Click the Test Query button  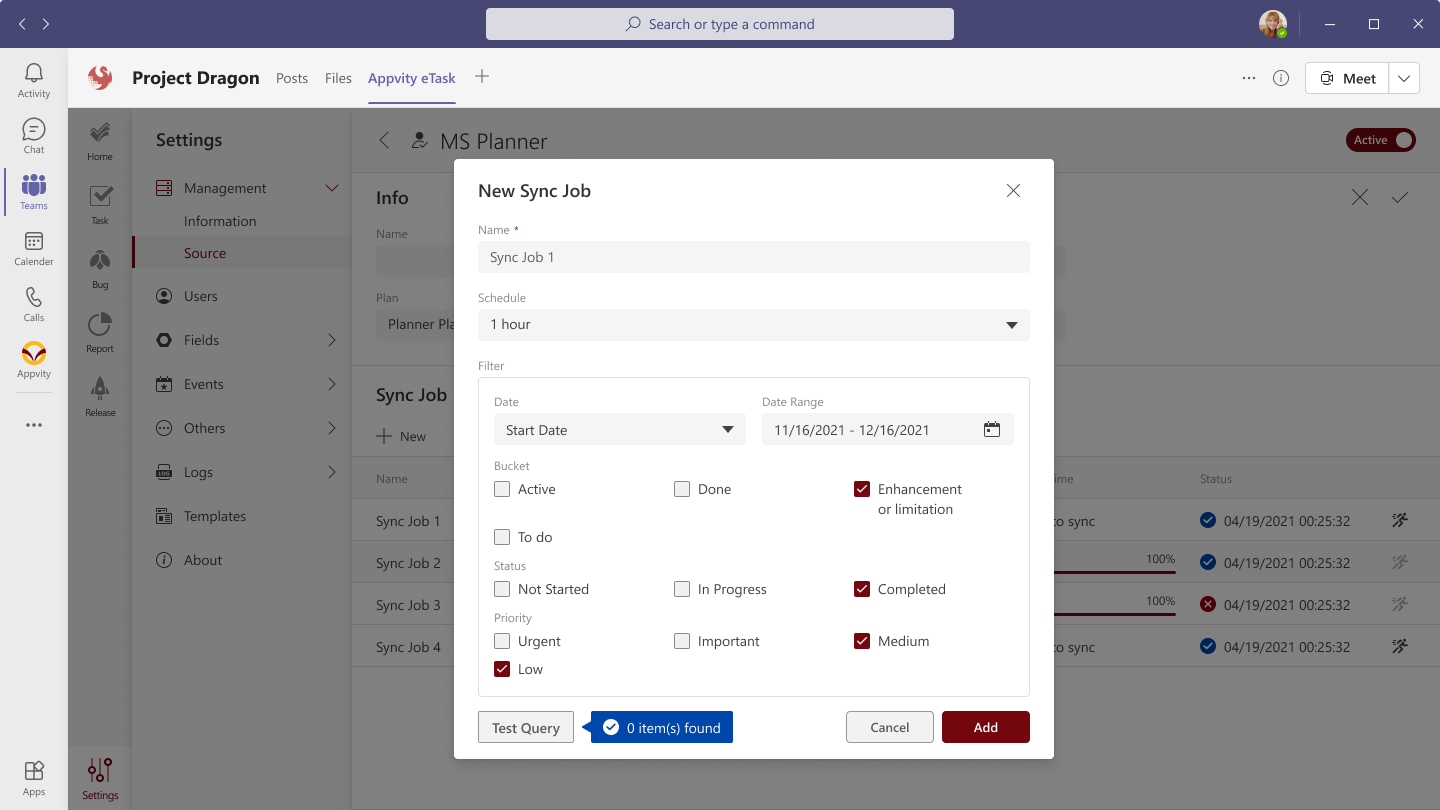point(526,727)
